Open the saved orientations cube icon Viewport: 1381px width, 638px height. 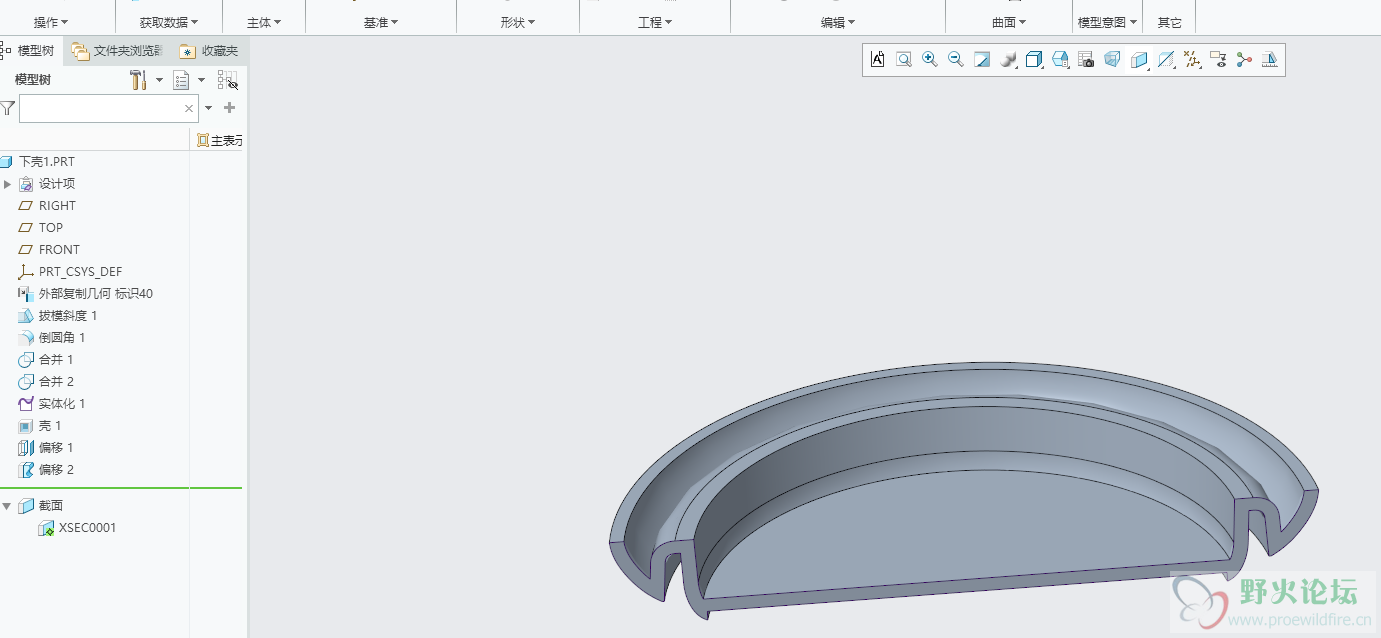coord(1035,60)
